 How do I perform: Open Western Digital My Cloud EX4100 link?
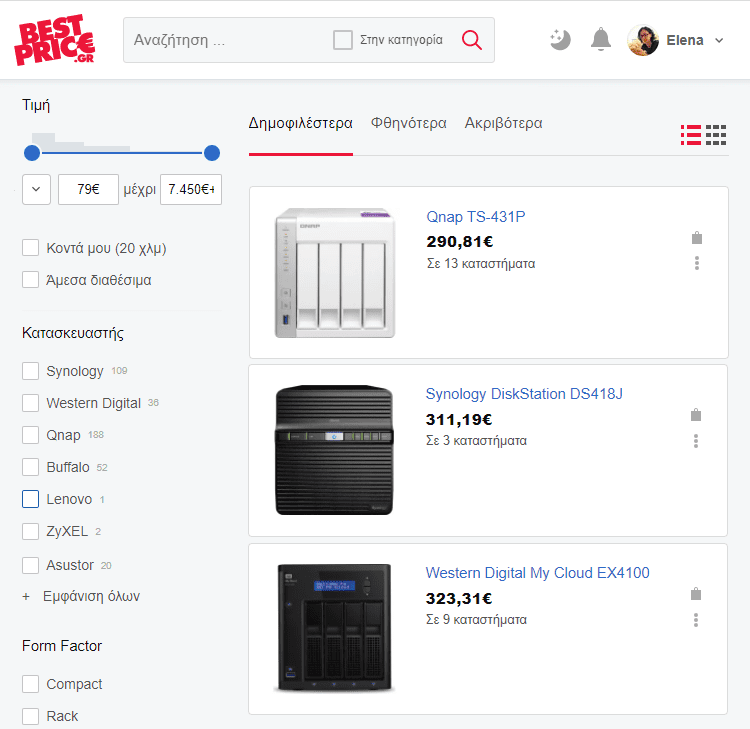(537, 573)
